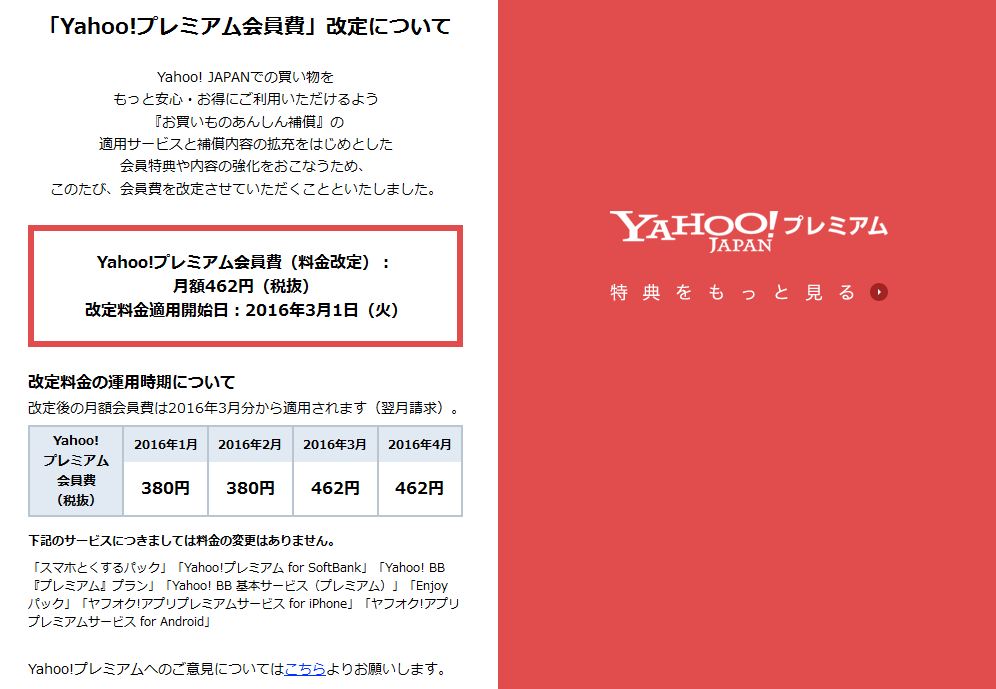The width and height of the screenshot is (996, 689).
Task: Click the Yahoo! JAPANでの買い物を line
Action: click(x=245, y=77)
